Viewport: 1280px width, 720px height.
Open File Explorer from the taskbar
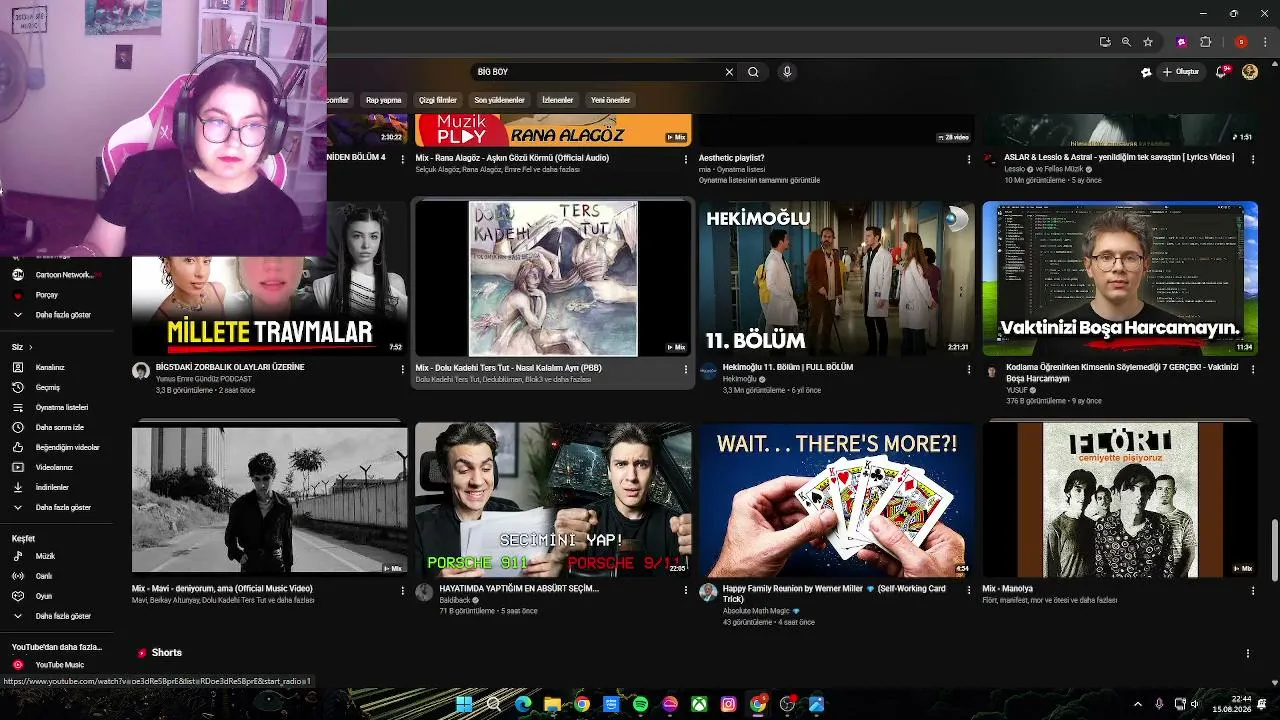552,704
